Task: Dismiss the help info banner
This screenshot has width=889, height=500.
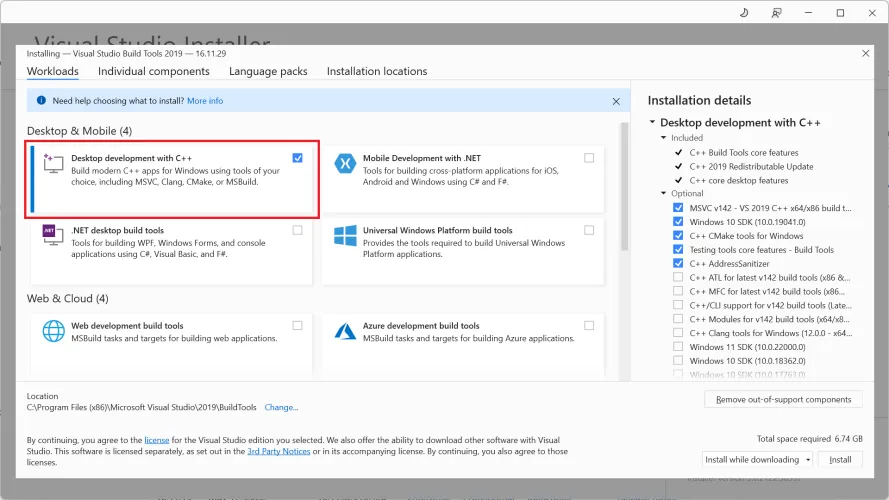Action: pos(616,101)
